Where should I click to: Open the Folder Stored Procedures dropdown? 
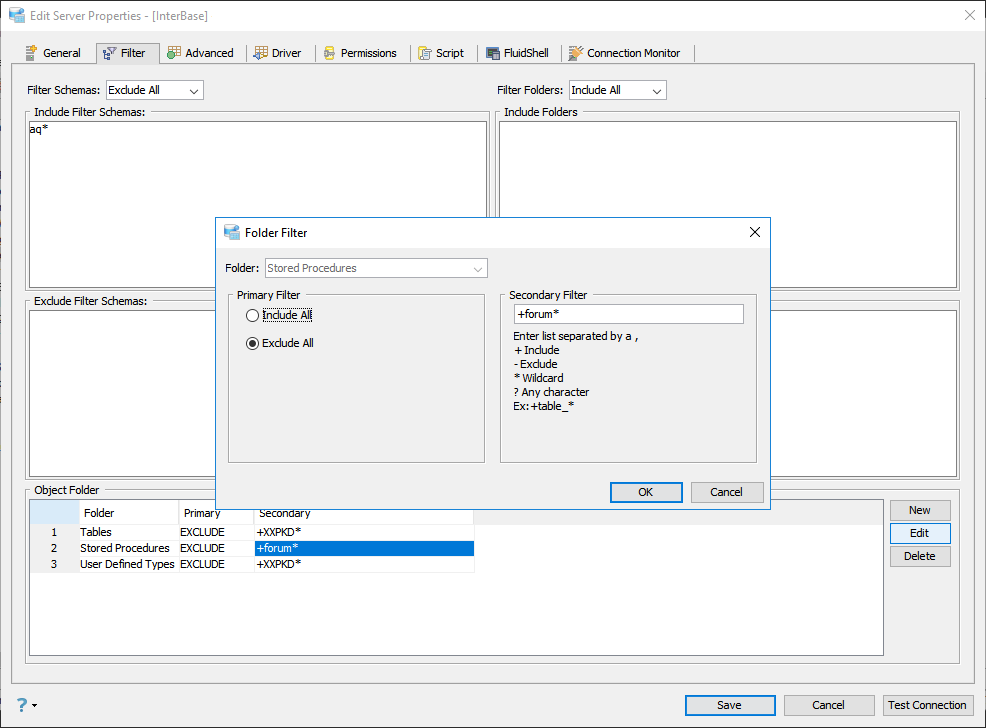(x=376, y=268)
